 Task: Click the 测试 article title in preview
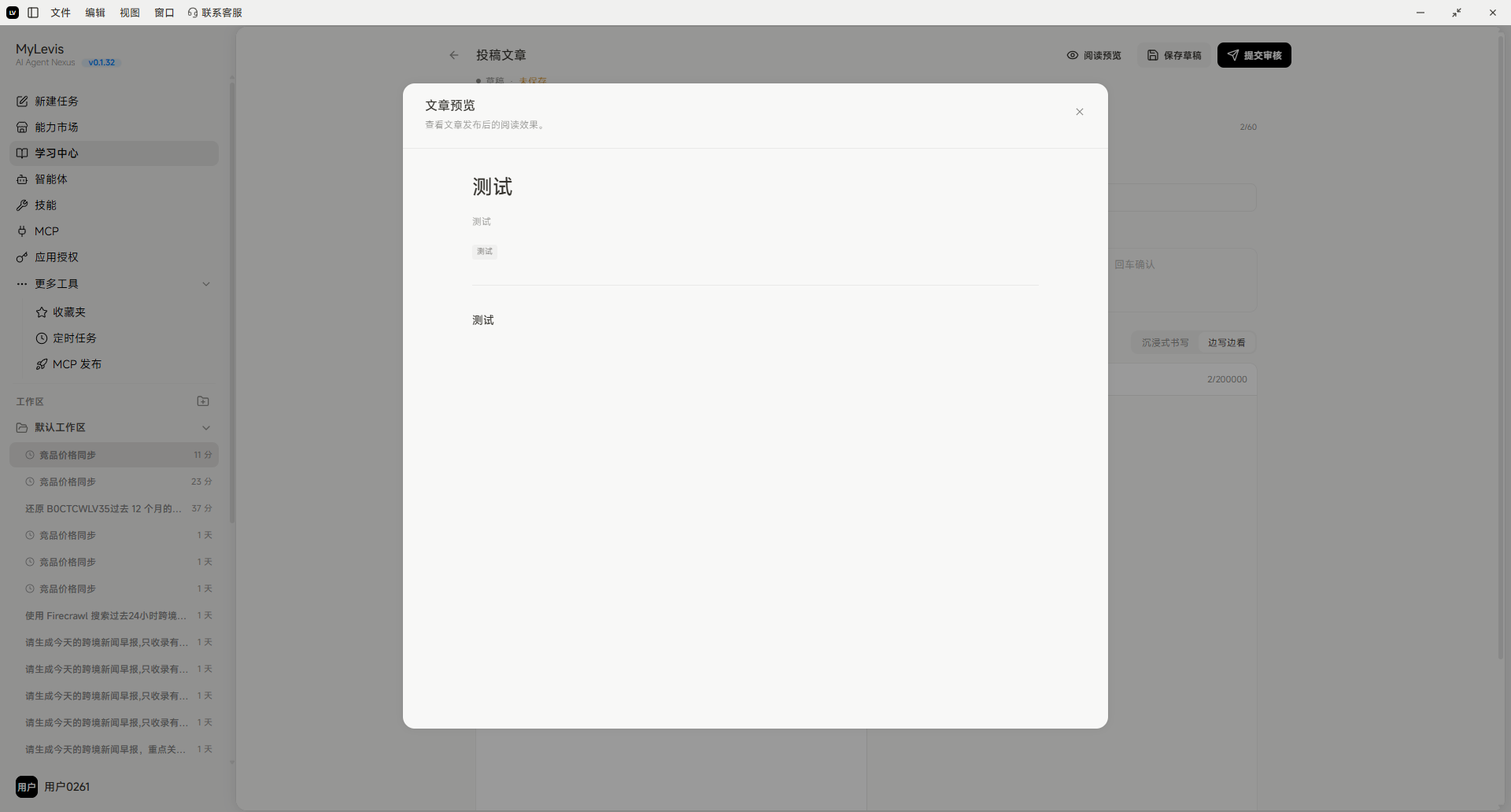[493, 186]
